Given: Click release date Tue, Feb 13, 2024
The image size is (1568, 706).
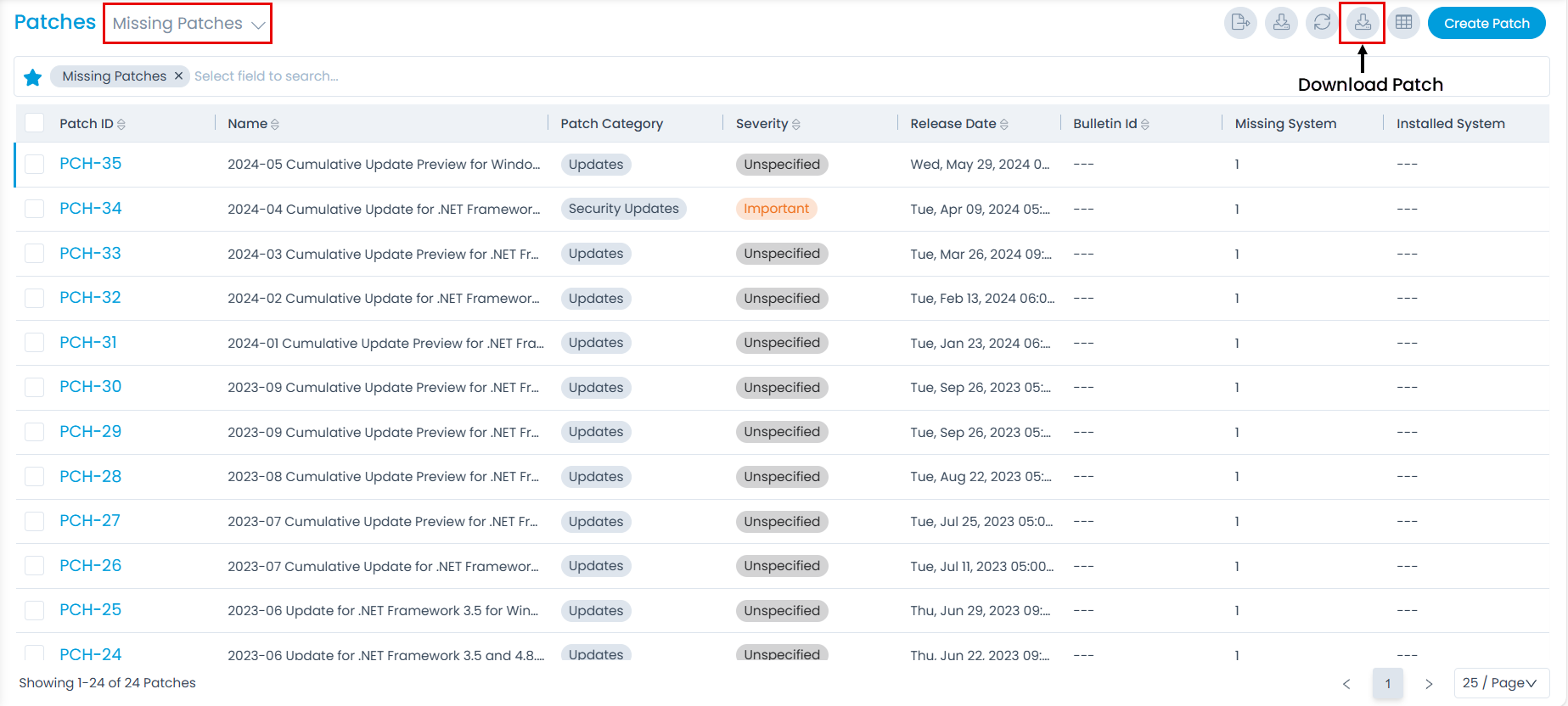Looking at the screenshot, I should click(982, 298).
